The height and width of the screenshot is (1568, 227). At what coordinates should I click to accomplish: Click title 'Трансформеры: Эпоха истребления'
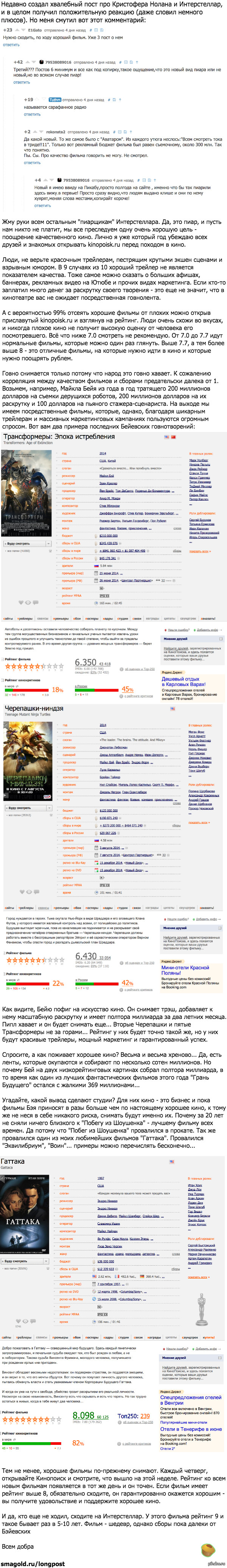(x=59, y=437)
